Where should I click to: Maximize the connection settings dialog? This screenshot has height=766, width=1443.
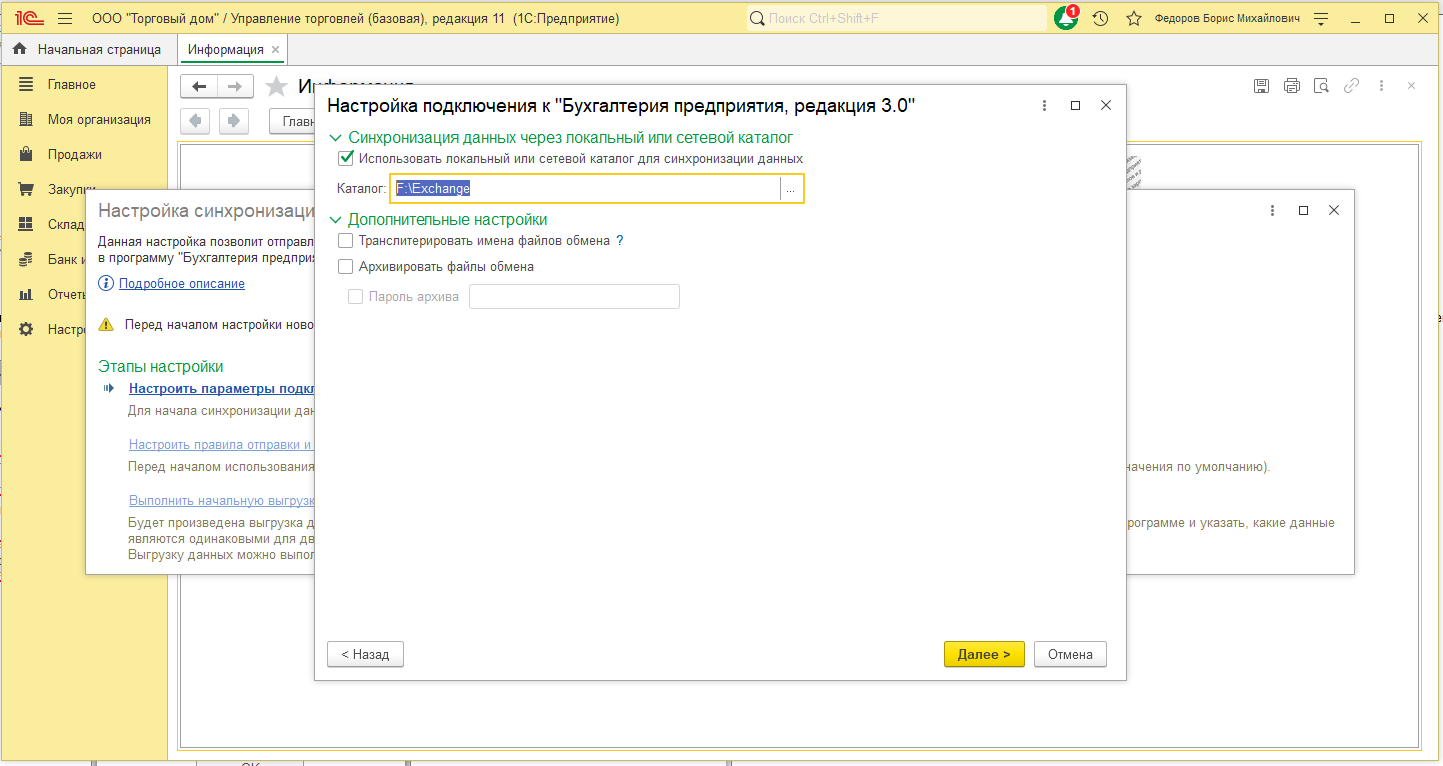1075,105
